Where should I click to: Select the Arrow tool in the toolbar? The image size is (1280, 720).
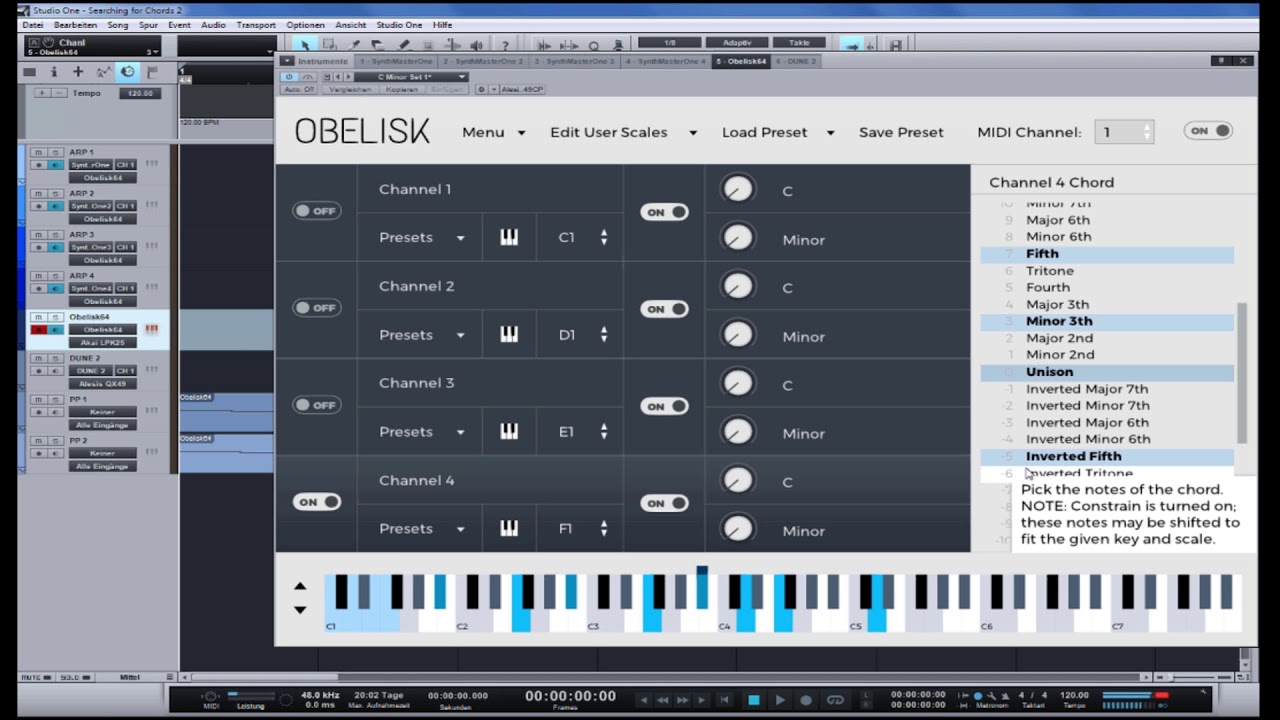click(305, 45)
